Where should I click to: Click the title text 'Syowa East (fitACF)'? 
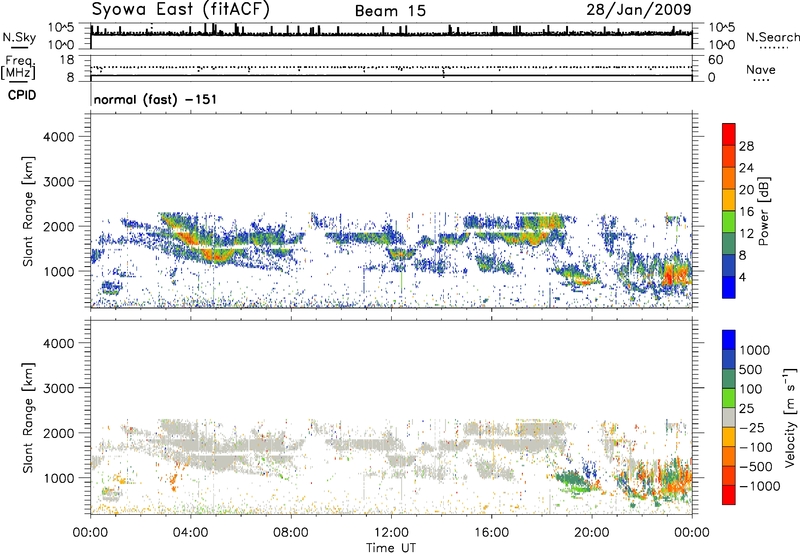tap(181, 10)
